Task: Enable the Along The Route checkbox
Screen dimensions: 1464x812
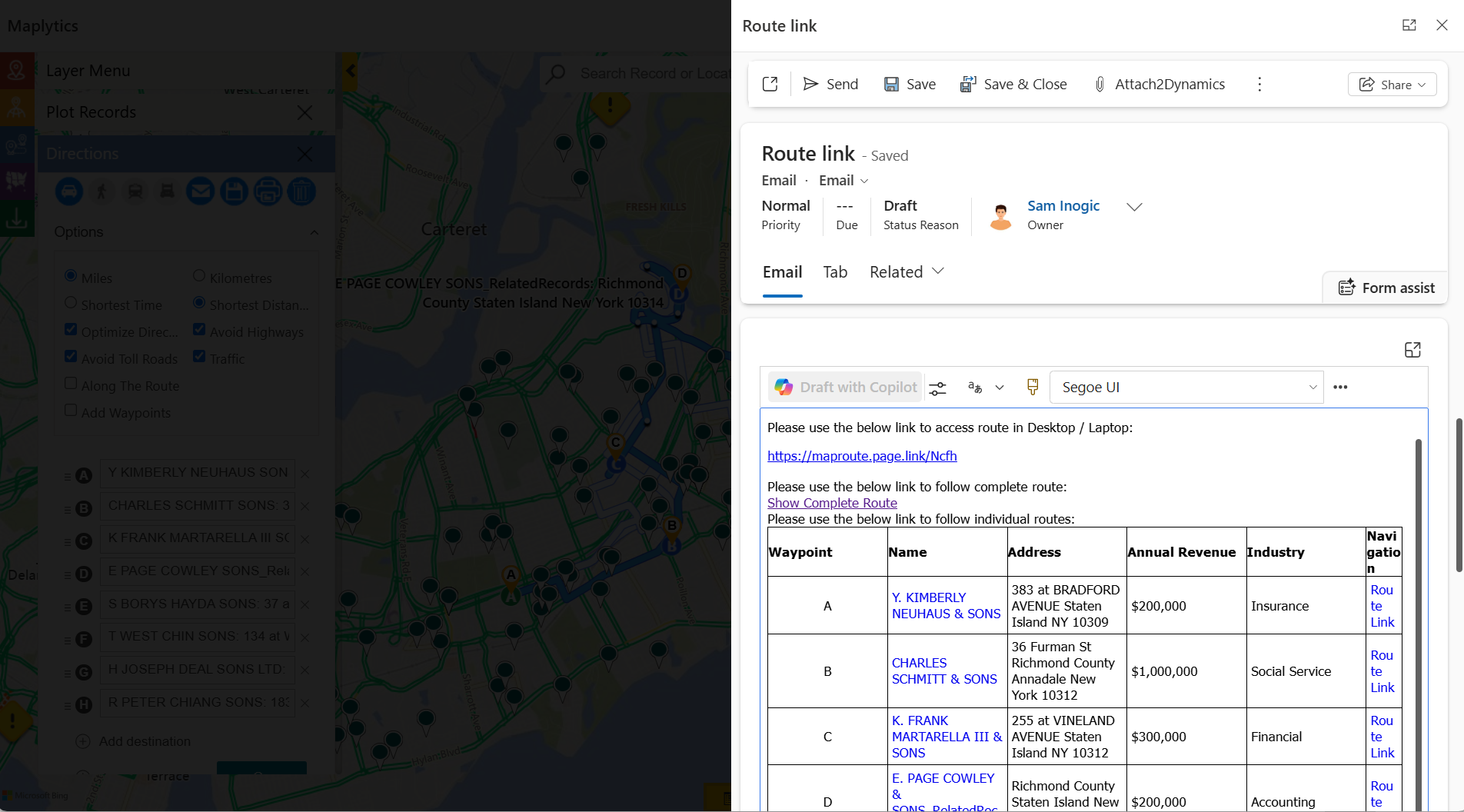Action: pos(71,384)
